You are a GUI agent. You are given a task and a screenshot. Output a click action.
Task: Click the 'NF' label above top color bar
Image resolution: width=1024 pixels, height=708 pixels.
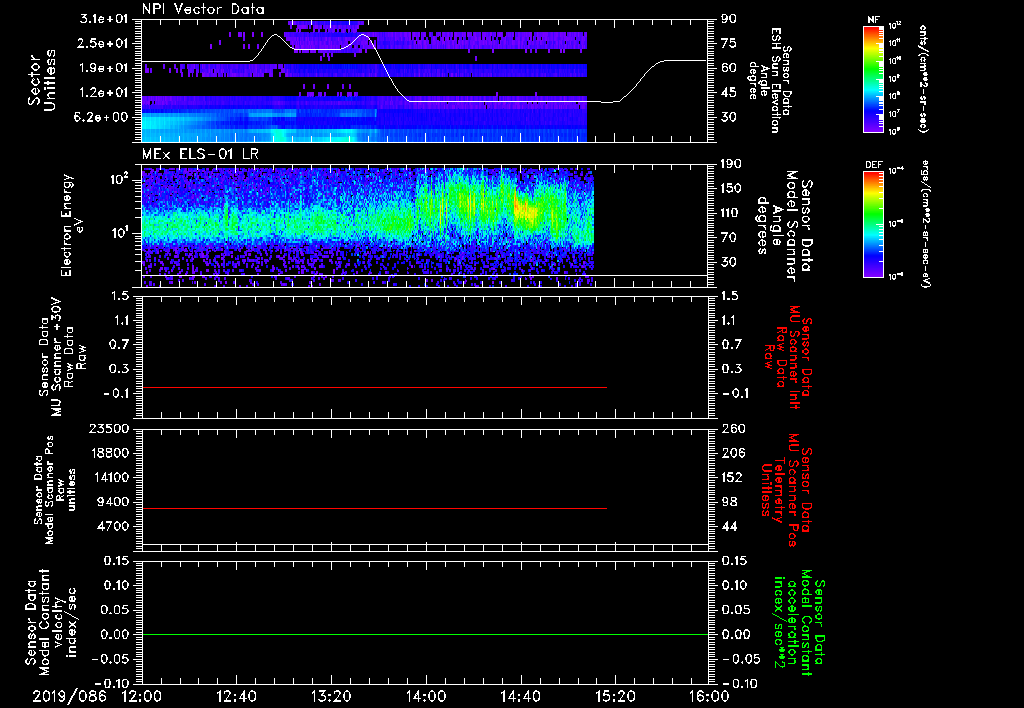[x=873, y=20]
